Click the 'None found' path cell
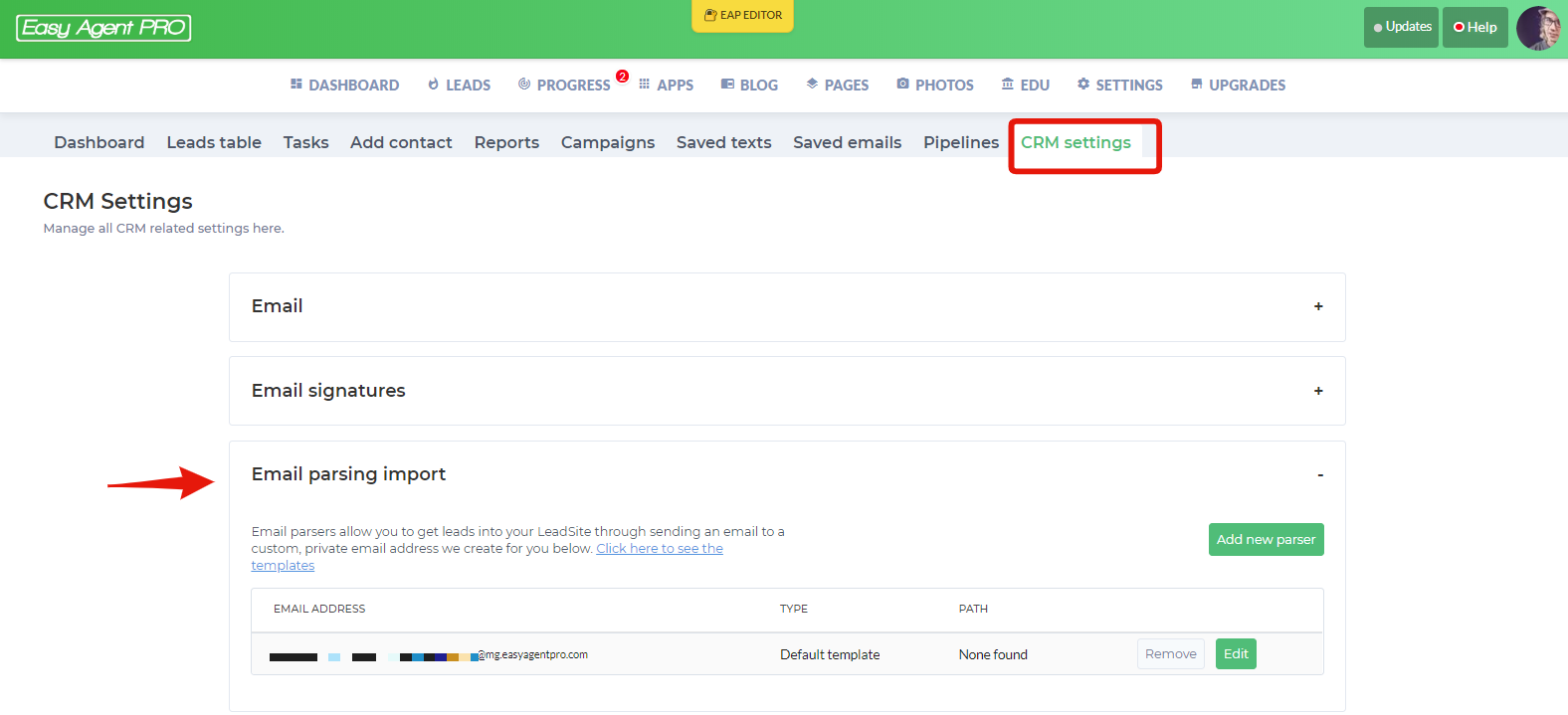 993,654
